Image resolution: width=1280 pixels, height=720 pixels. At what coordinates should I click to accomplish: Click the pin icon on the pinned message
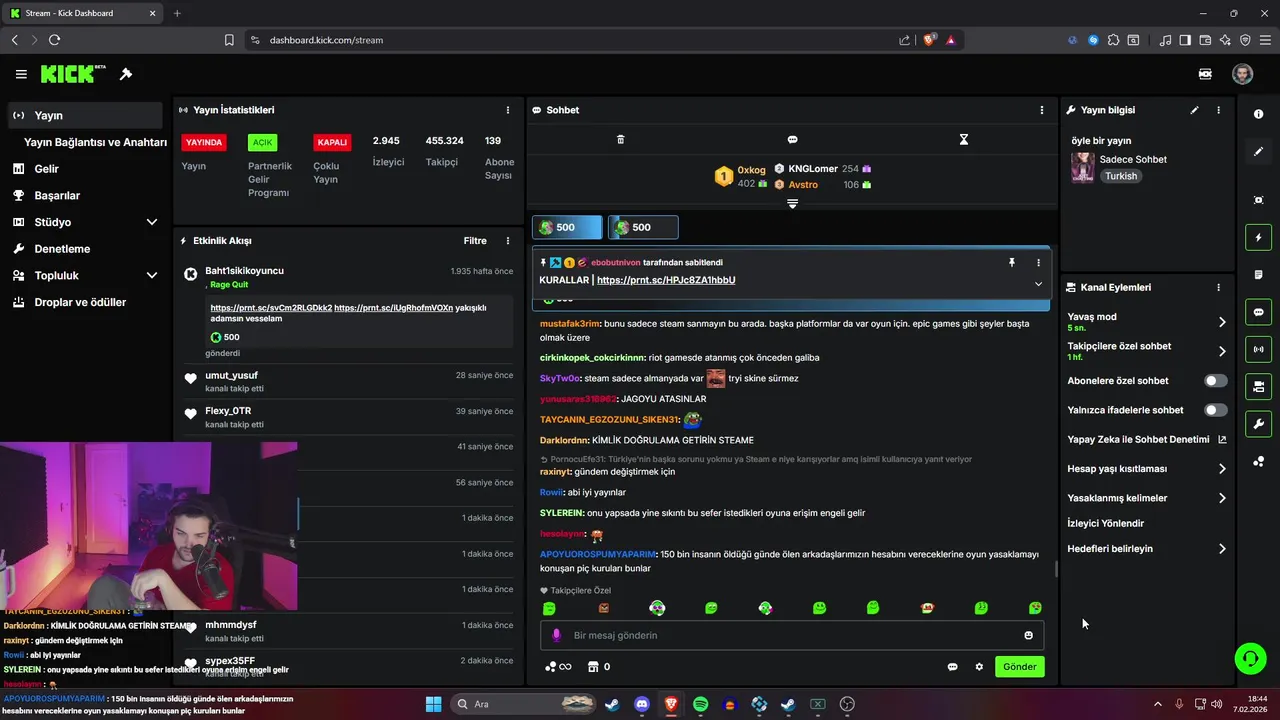[1011, 262]
